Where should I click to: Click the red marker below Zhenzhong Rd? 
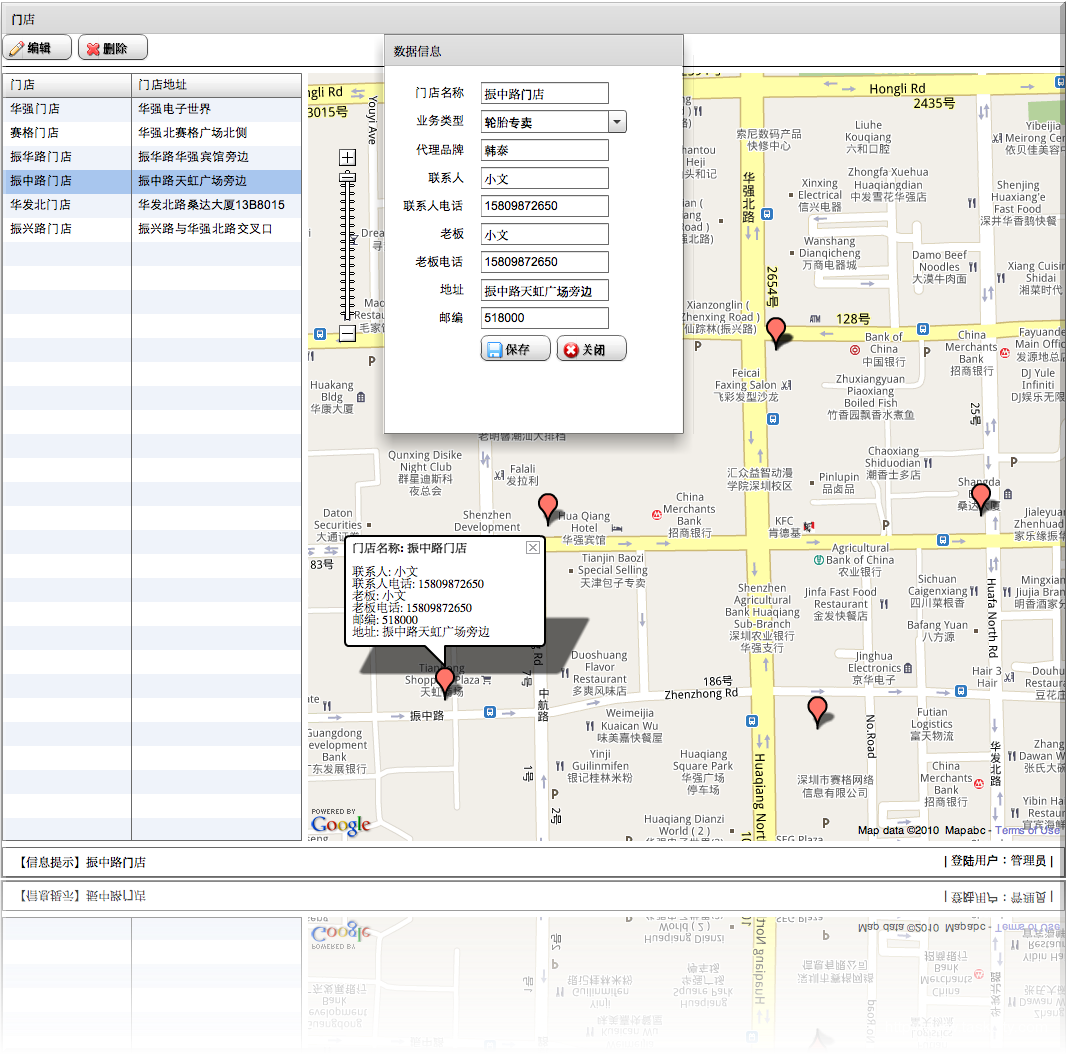(817, 712)
